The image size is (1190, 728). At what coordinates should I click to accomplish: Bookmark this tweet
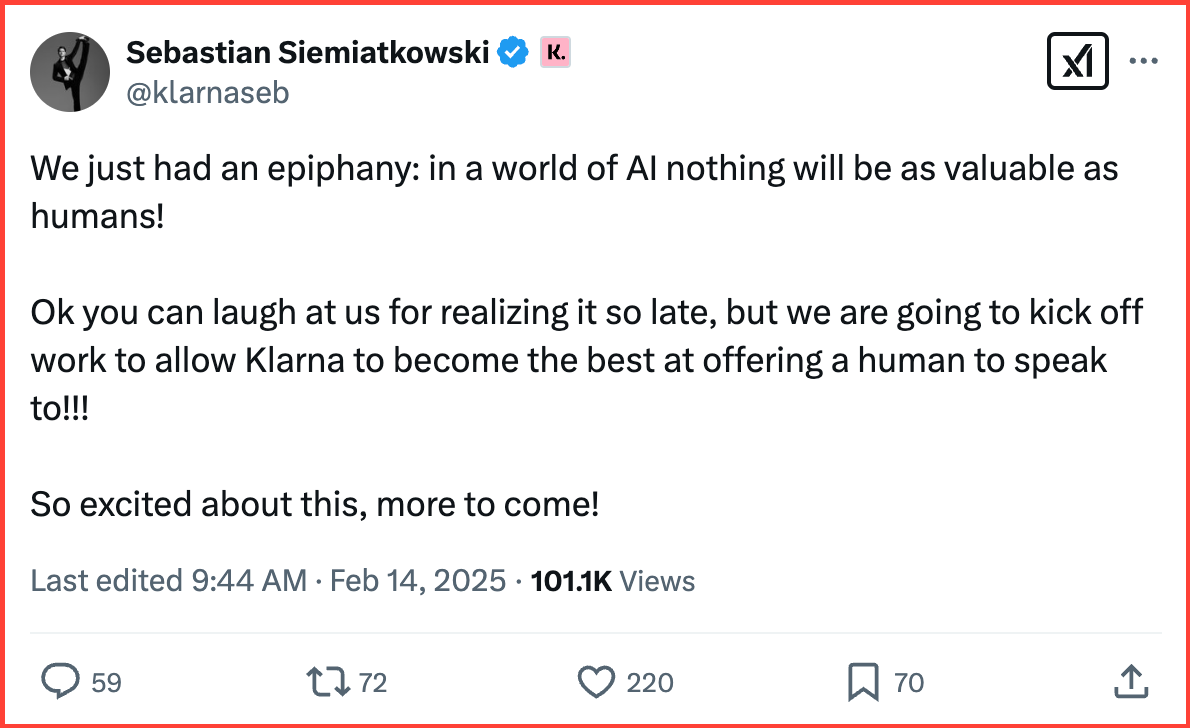[x=861, y=681]
